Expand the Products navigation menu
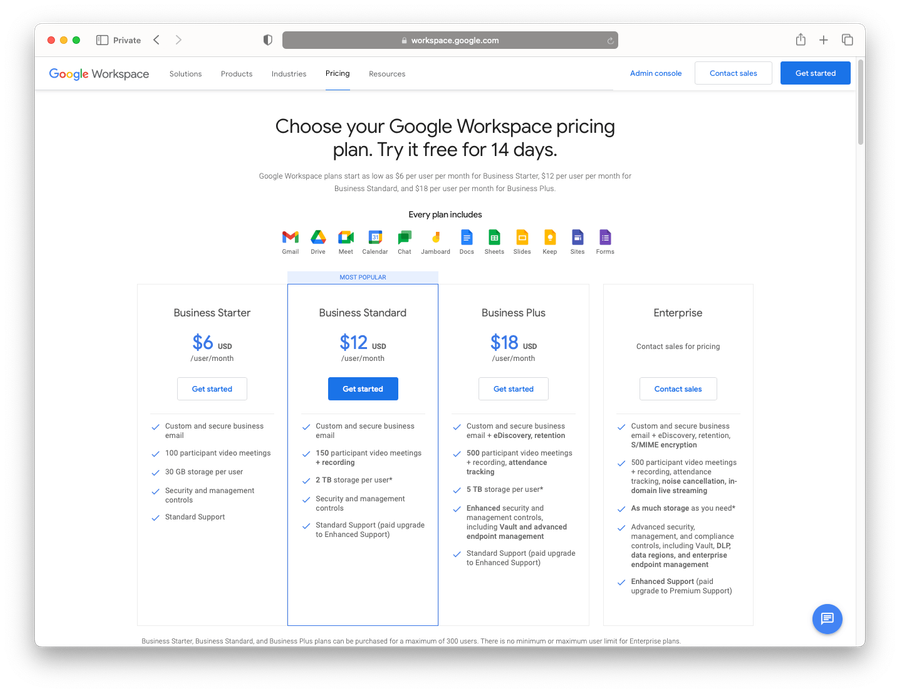Viewport: 900px width, 693px height. [236, 74]
